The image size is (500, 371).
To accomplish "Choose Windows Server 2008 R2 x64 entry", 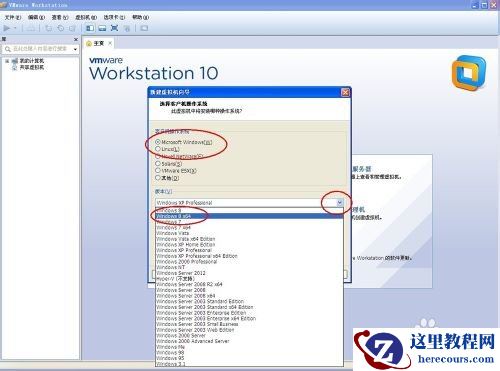I will point(249,284).
